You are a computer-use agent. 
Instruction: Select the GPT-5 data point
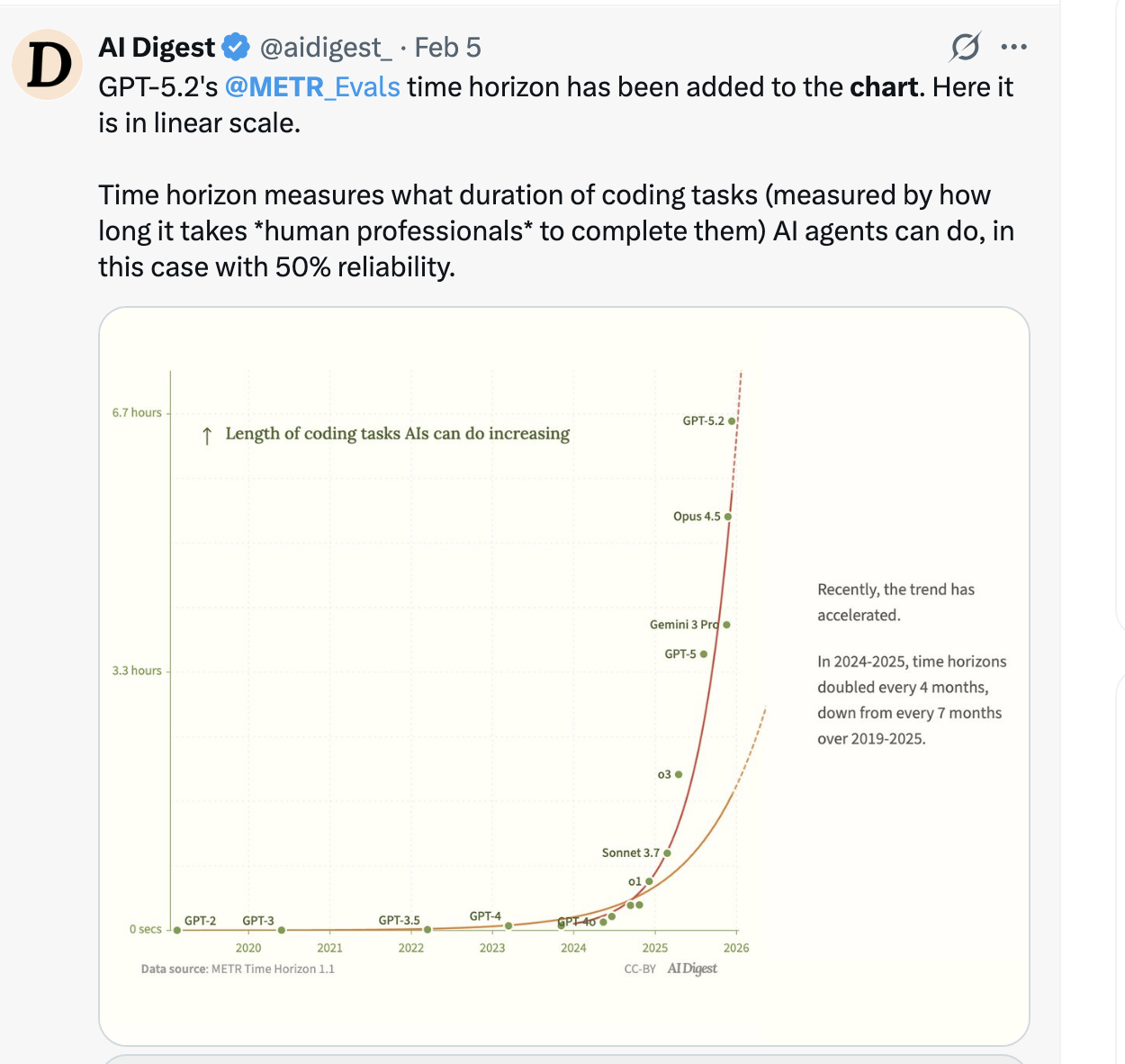(x=704, y=654)
